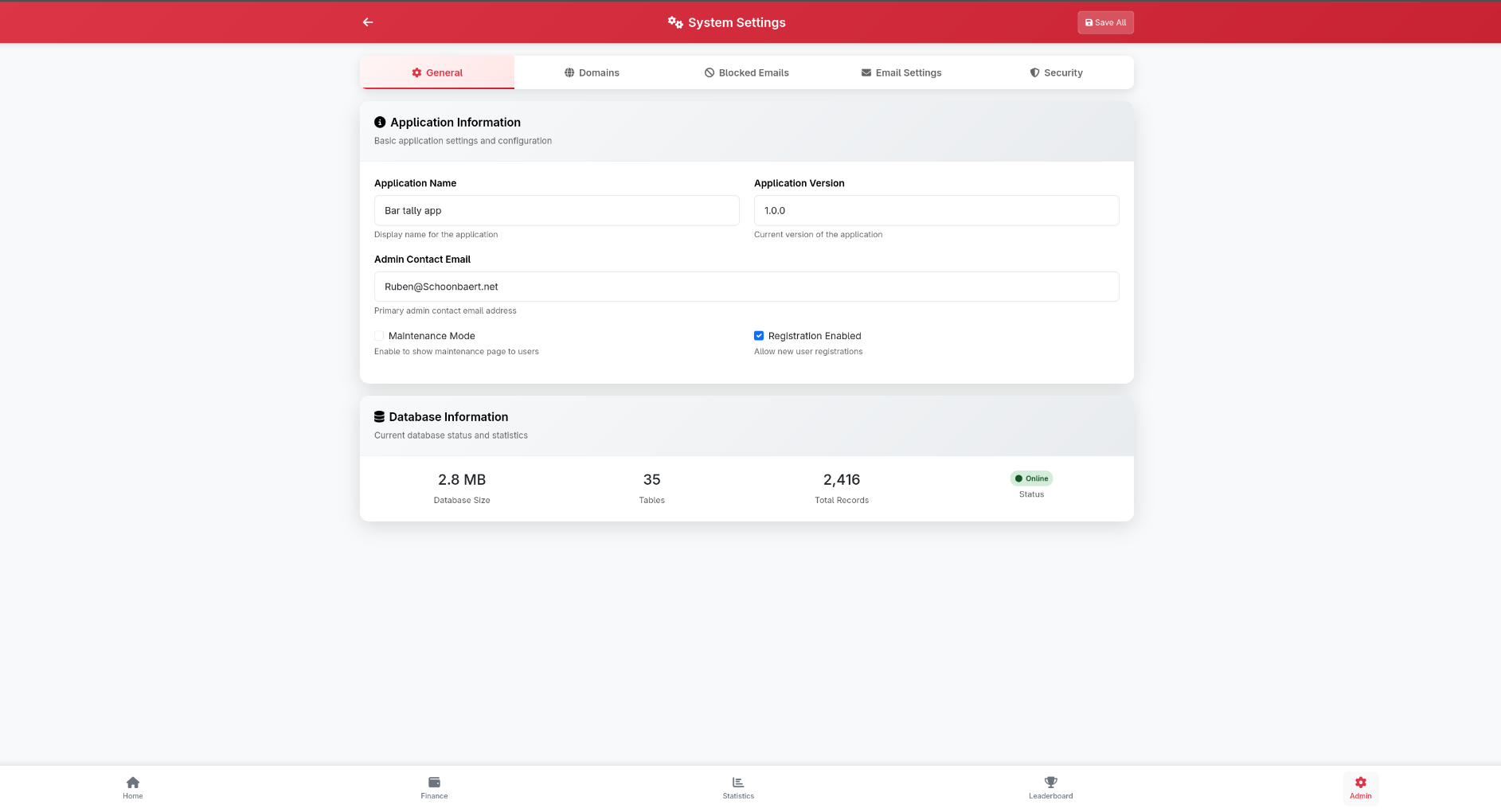1501x812 pixels.
Task: Open the Security tab
Action: click(1056, 72)
